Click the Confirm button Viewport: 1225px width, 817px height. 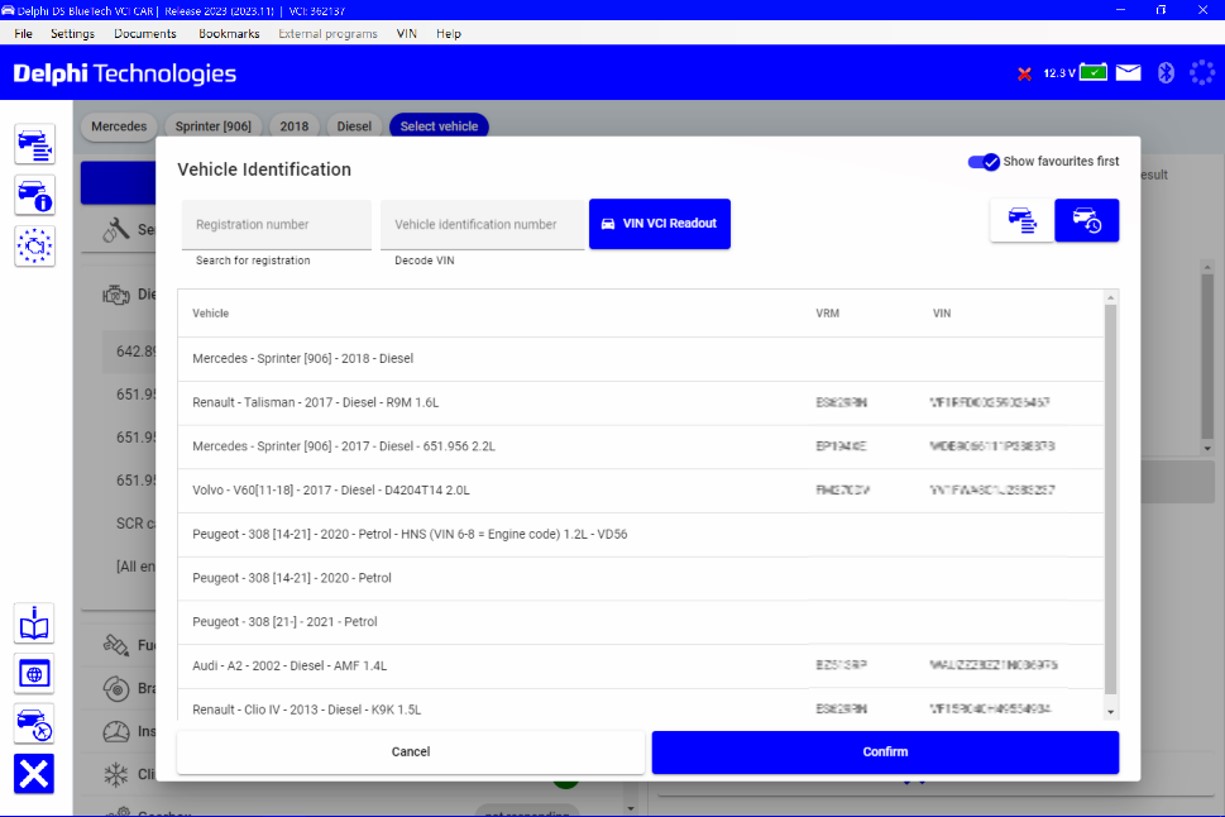coord(885,752)
